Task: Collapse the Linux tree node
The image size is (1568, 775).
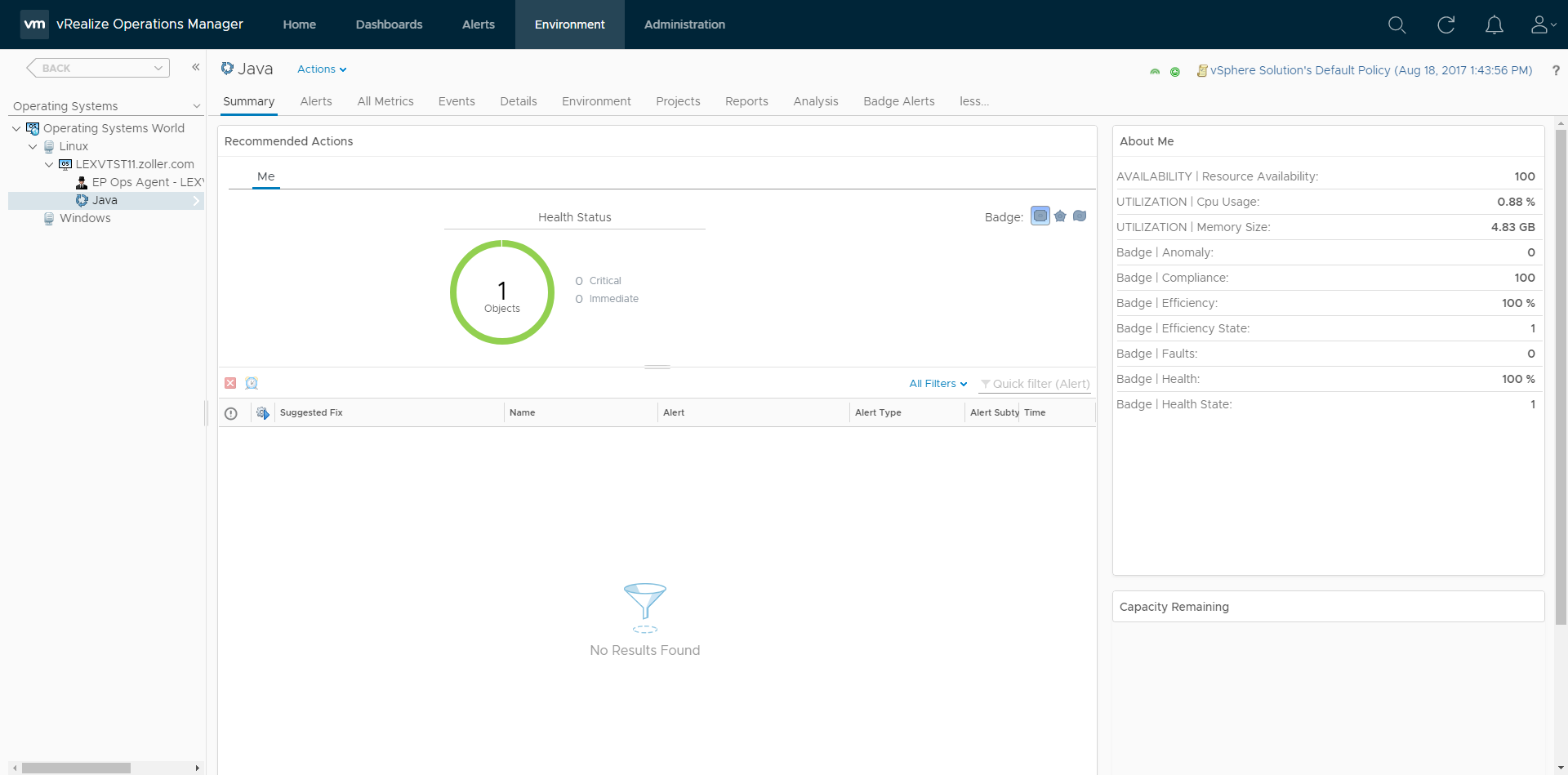Action: 33,147
